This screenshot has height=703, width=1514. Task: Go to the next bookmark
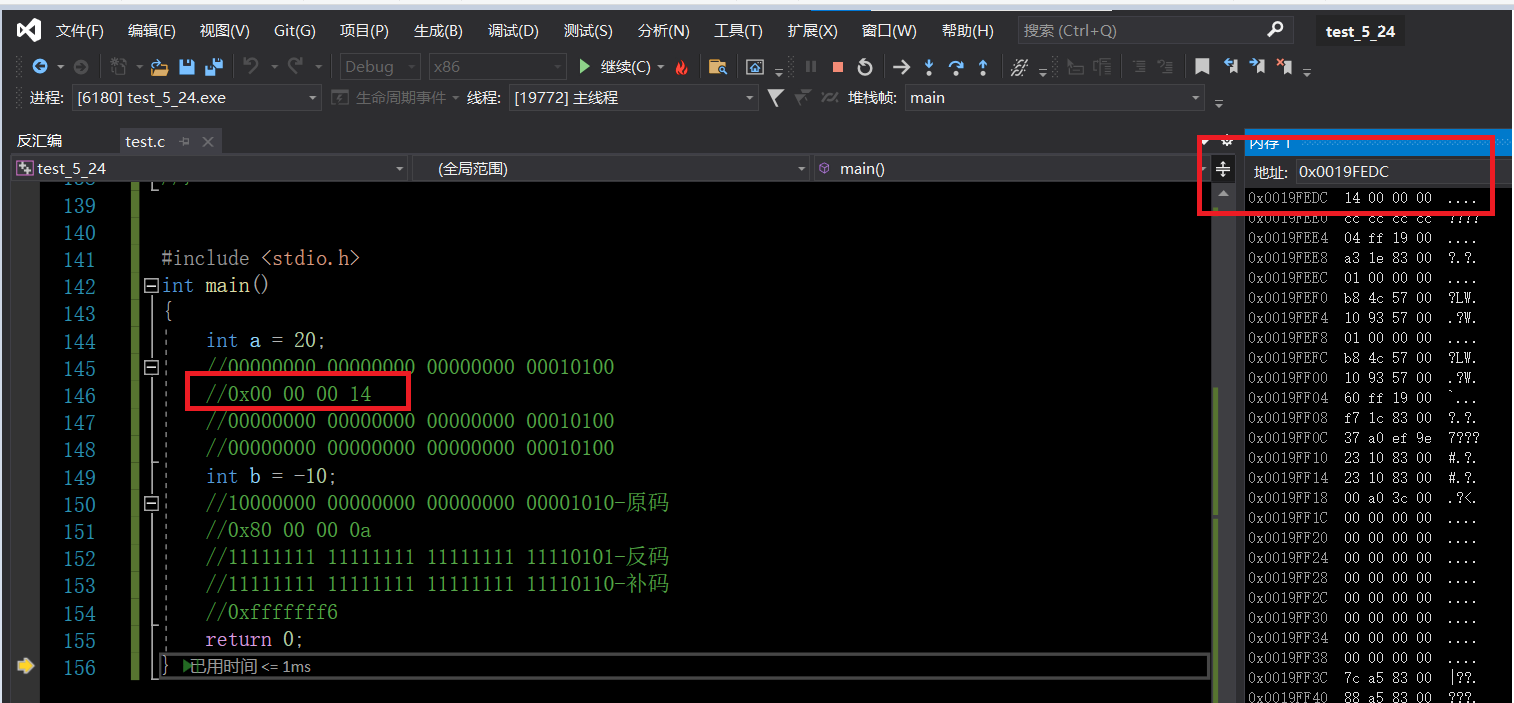tap(1258, 67)
